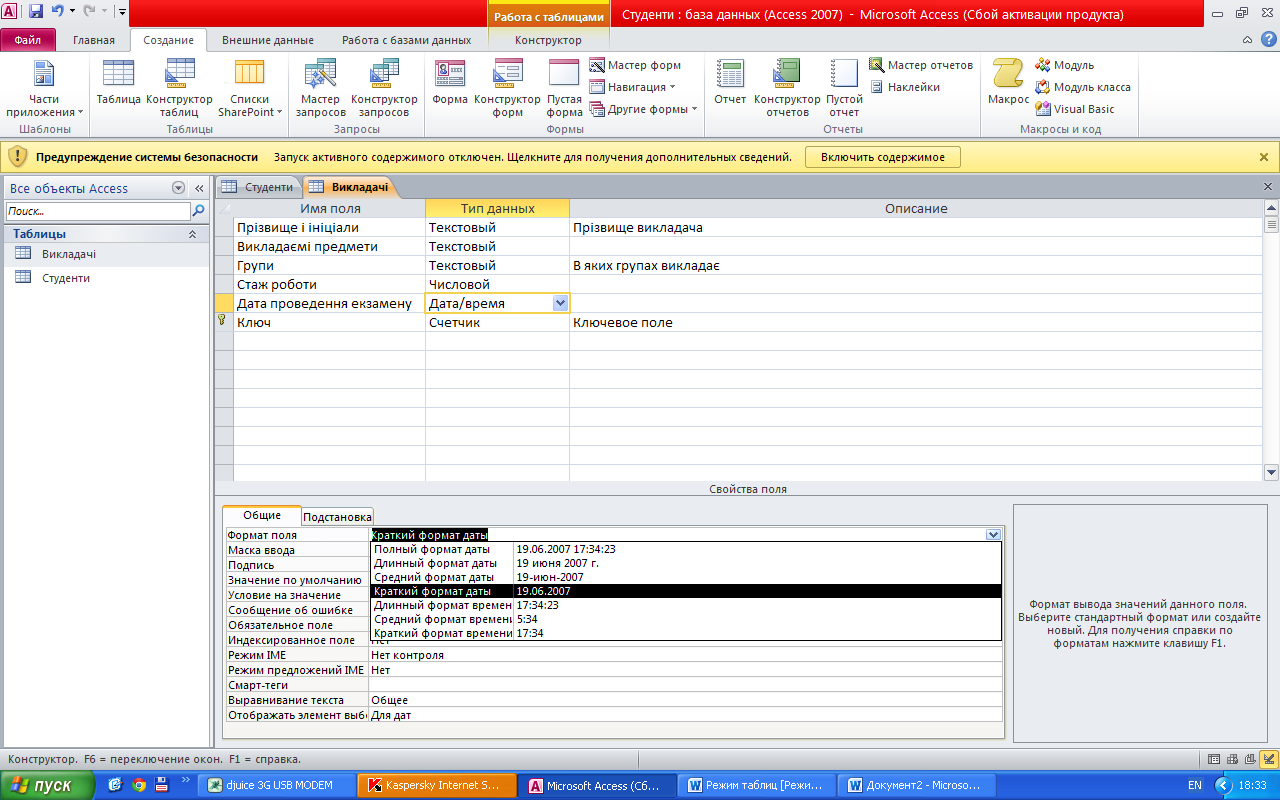Viewport: 1280px width, 800px height.
Task: Customize the quick access toolbar dropdown
Action: [x=122, y=12]
